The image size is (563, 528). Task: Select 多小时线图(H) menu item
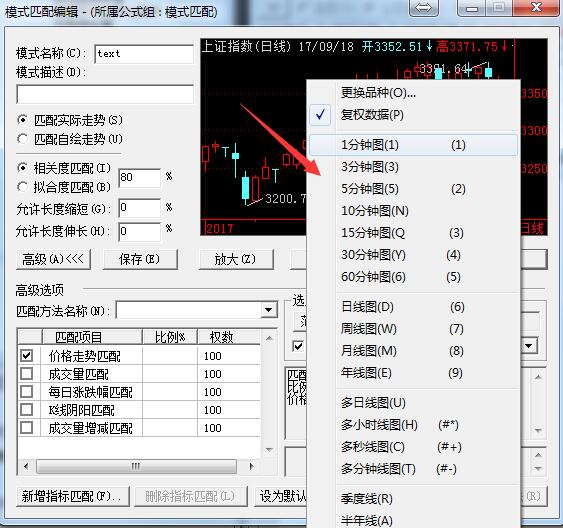[x=413, y=425]
